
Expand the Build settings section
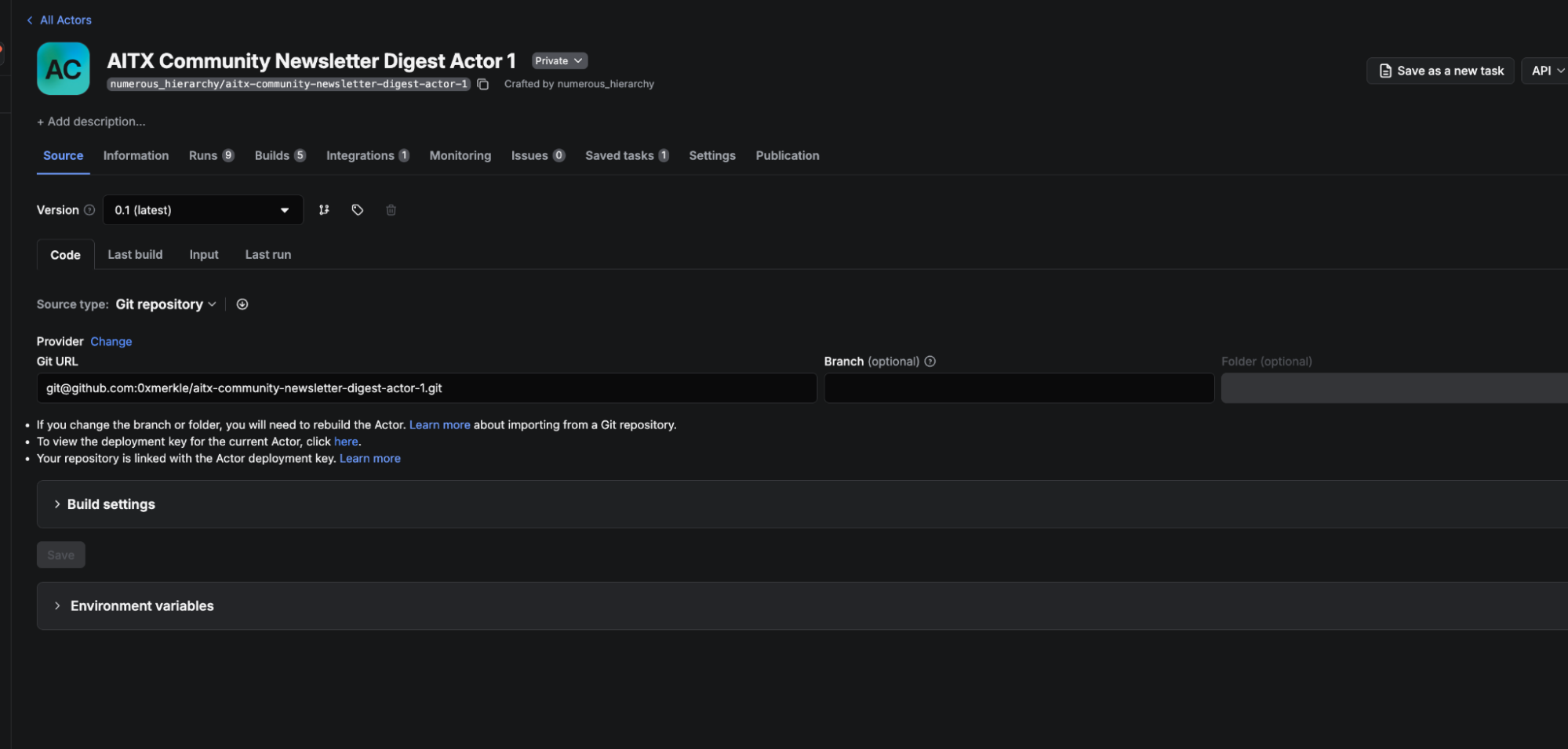[x=802, y=504]
